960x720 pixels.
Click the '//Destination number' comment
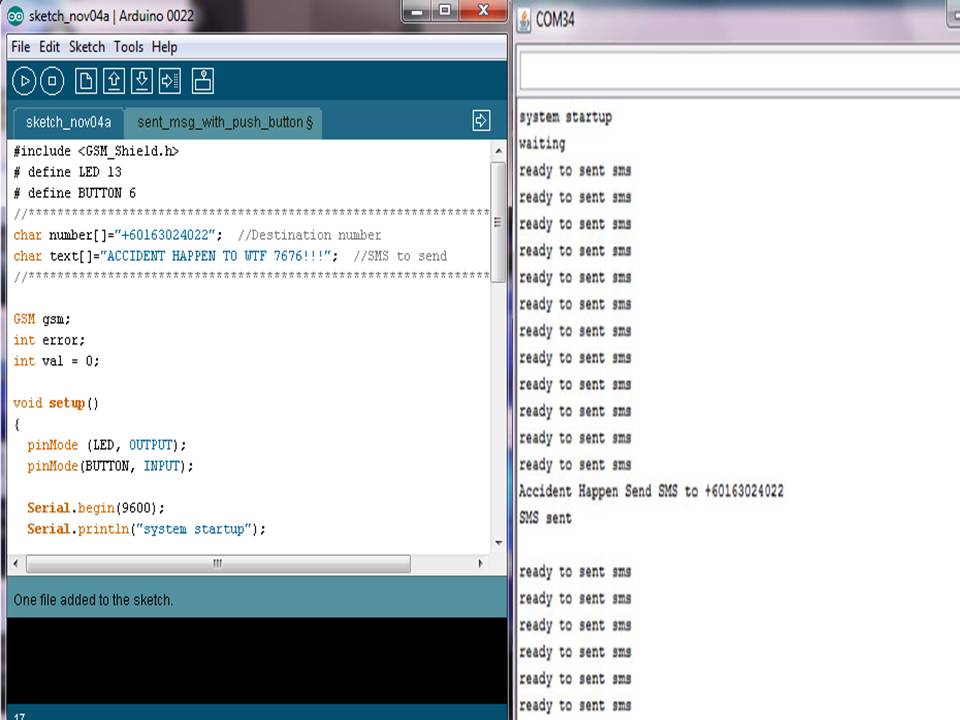click(x=309, y=235)
